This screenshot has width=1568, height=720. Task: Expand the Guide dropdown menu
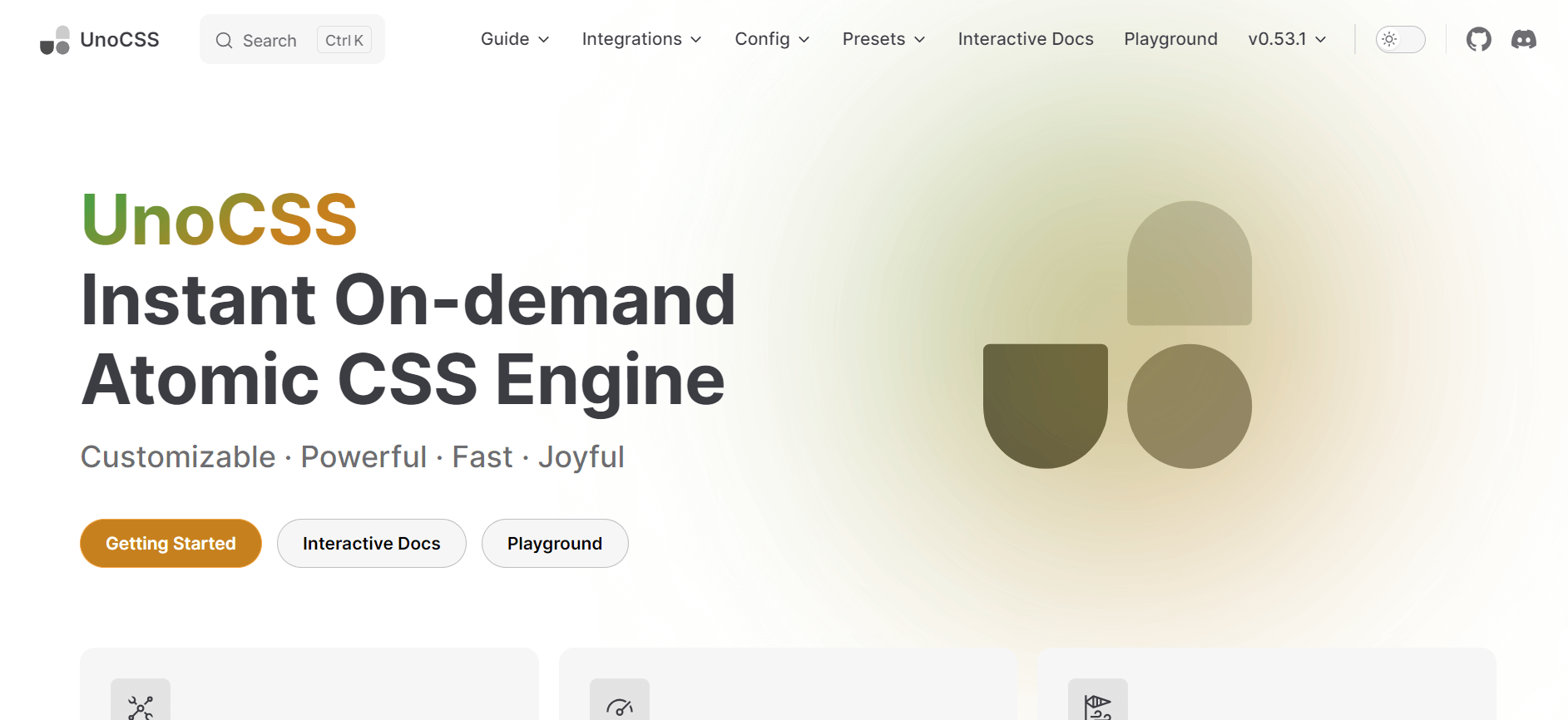pos(514,39)
